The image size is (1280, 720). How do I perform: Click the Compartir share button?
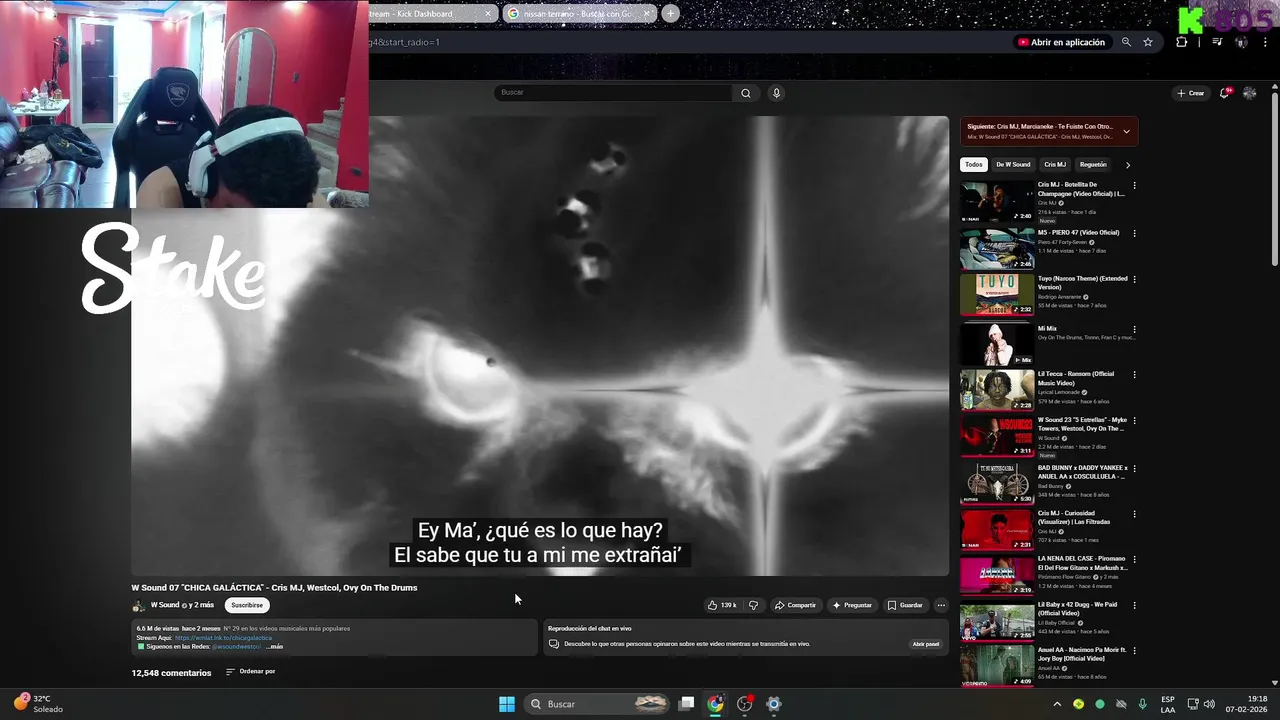[795, 605]
